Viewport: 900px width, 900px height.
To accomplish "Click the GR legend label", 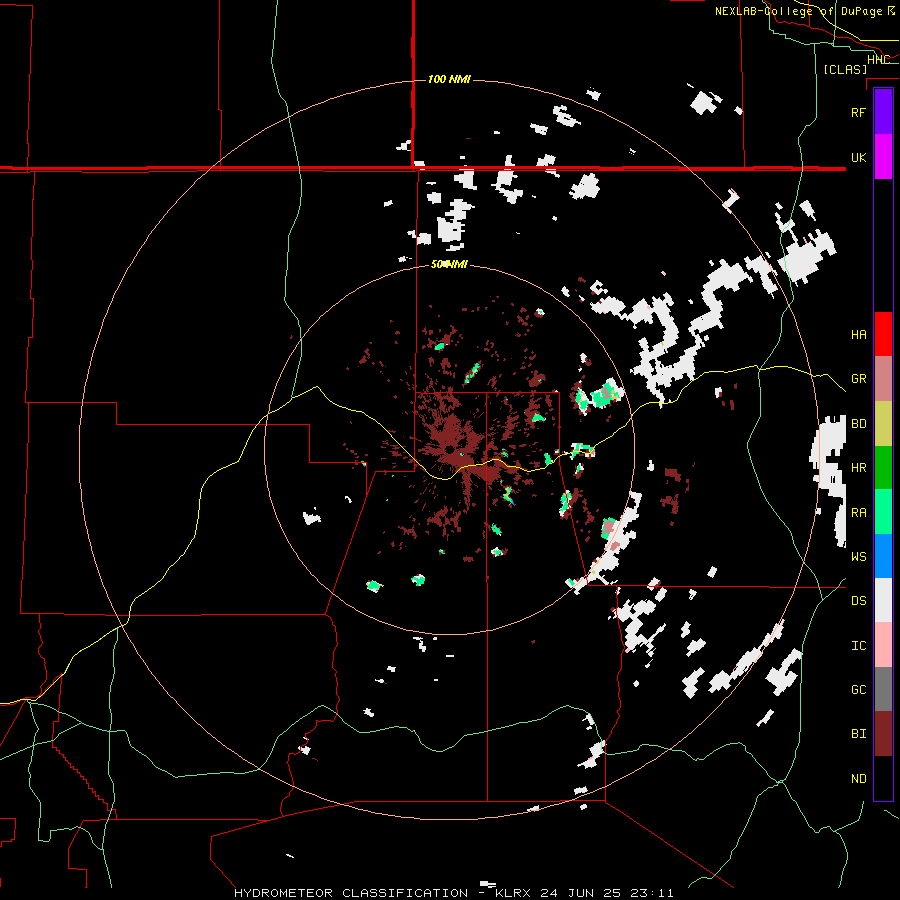I will click(859, 379).
